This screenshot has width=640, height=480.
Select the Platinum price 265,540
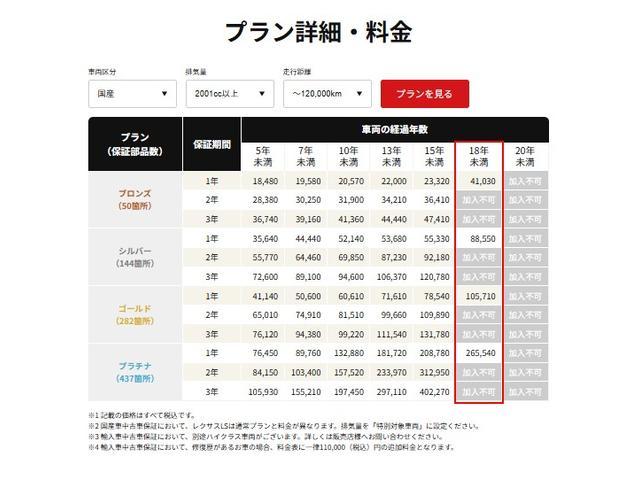click(479, 354)
